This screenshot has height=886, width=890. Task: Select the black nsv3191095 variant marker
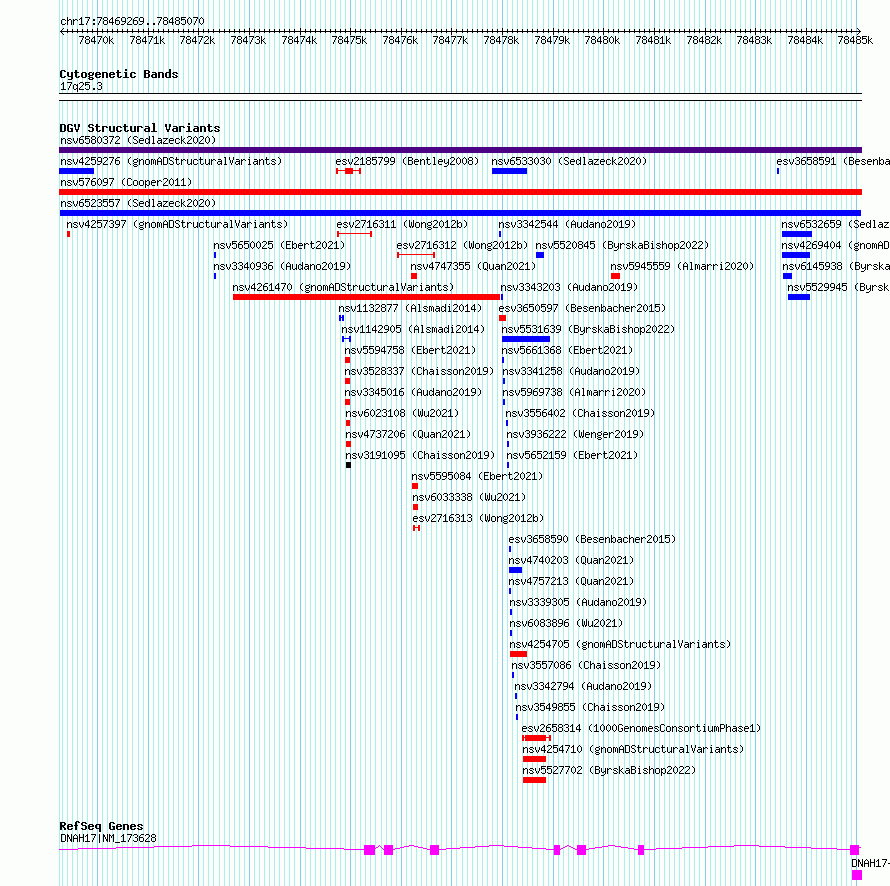coord(349,465)
